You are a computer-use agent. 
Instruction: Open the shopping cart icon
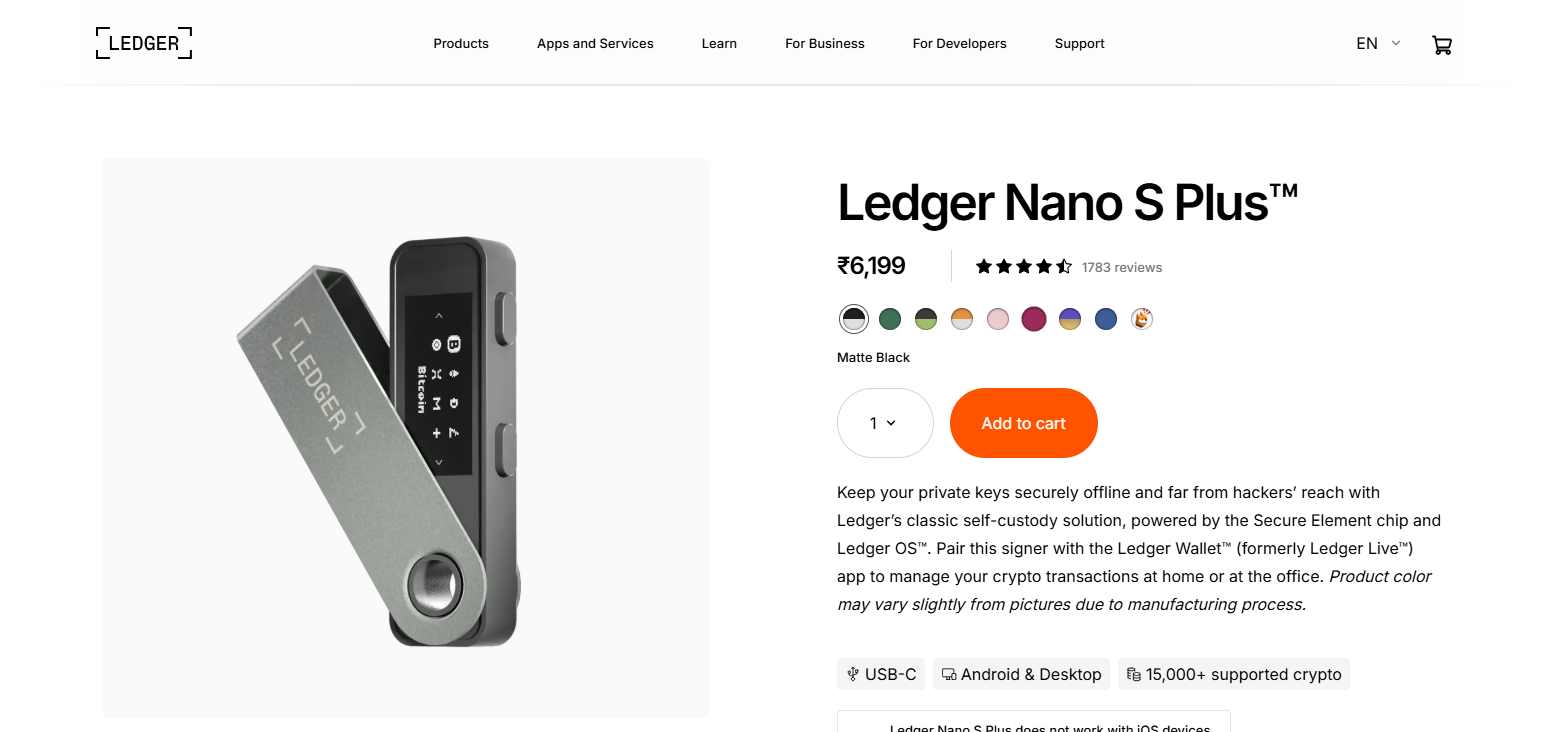click(x=1441, y=44)
